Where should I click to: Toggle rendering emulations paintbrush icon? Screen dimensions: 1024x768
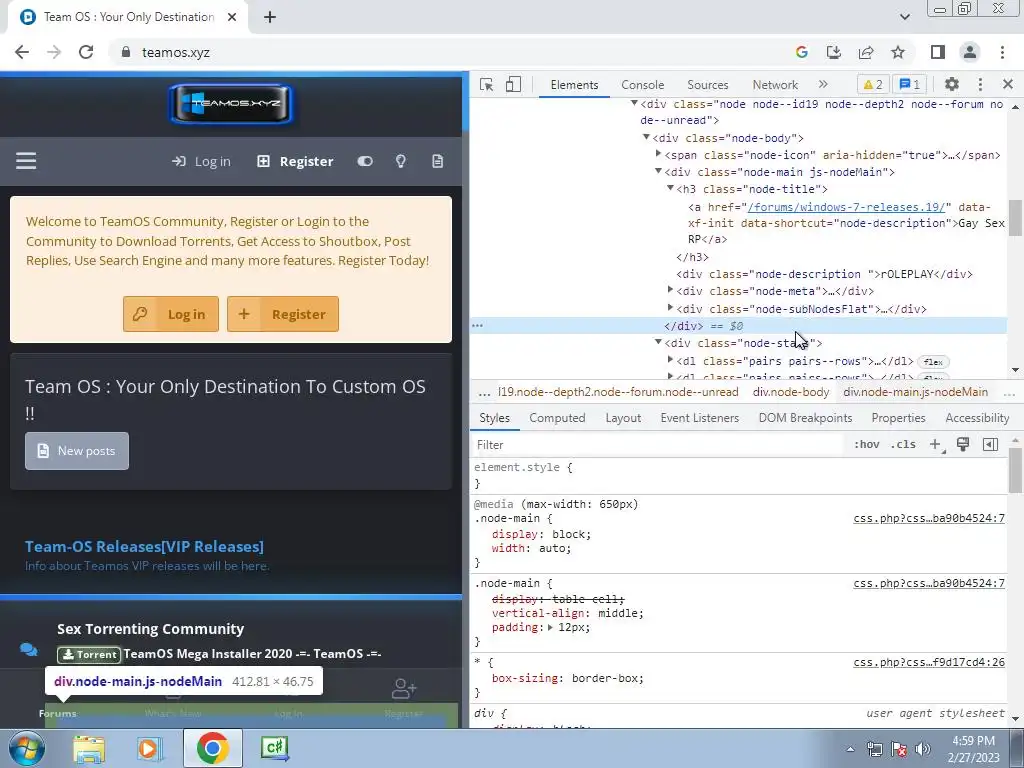coord(963,444)
